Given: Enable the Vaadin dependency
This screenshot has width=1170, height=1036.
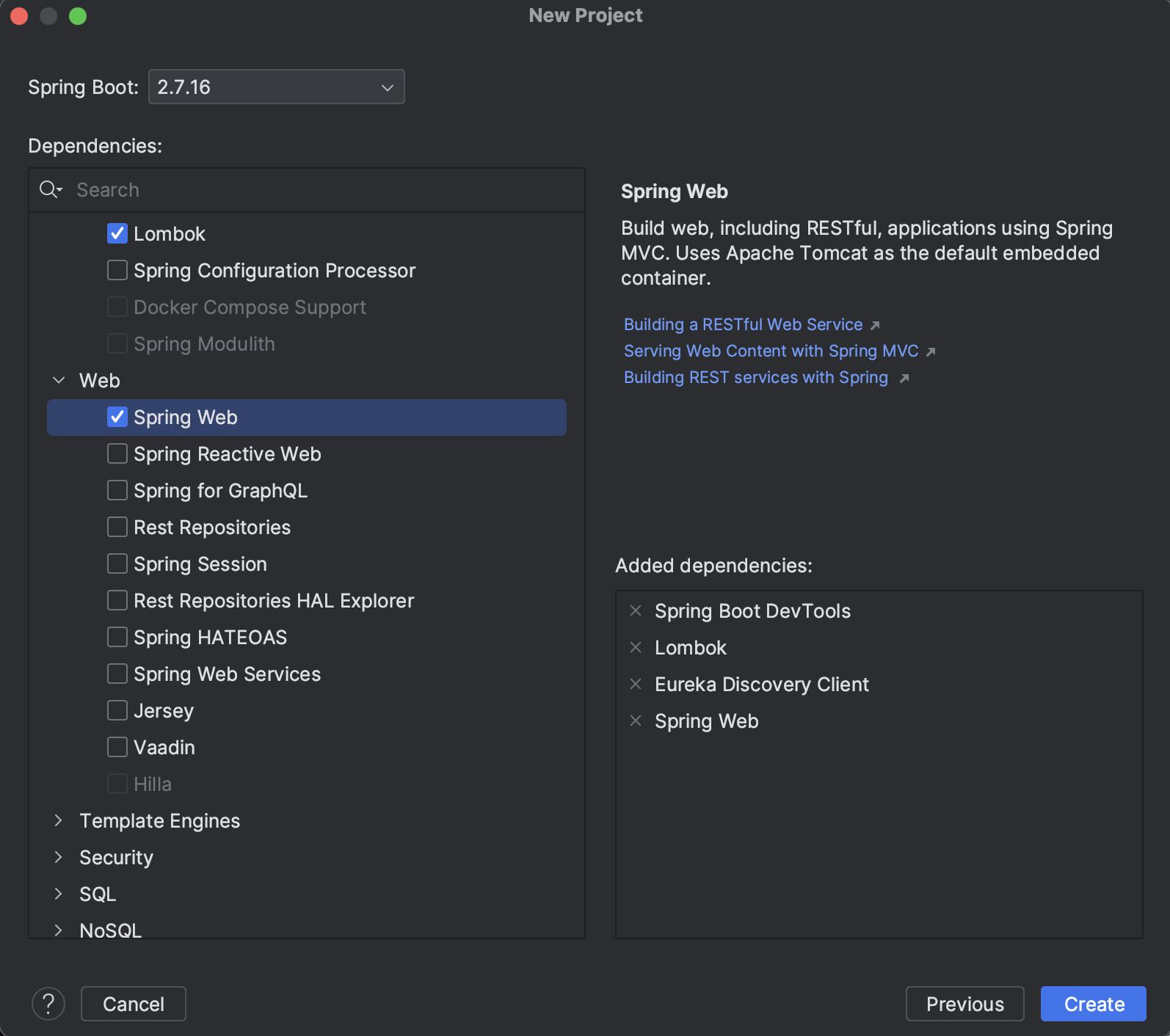Looking at the screenshot, I should pos(117,747).
